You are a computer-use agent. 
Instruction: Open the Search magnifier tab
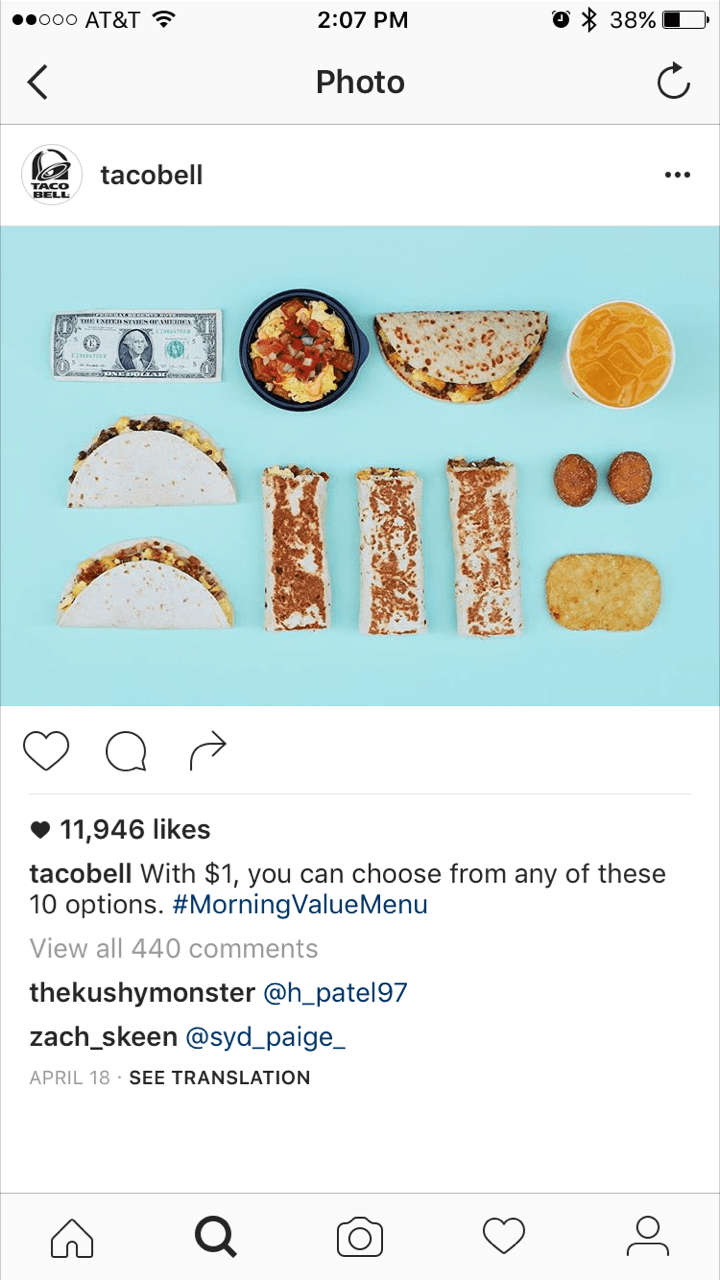coord(215,1237)
